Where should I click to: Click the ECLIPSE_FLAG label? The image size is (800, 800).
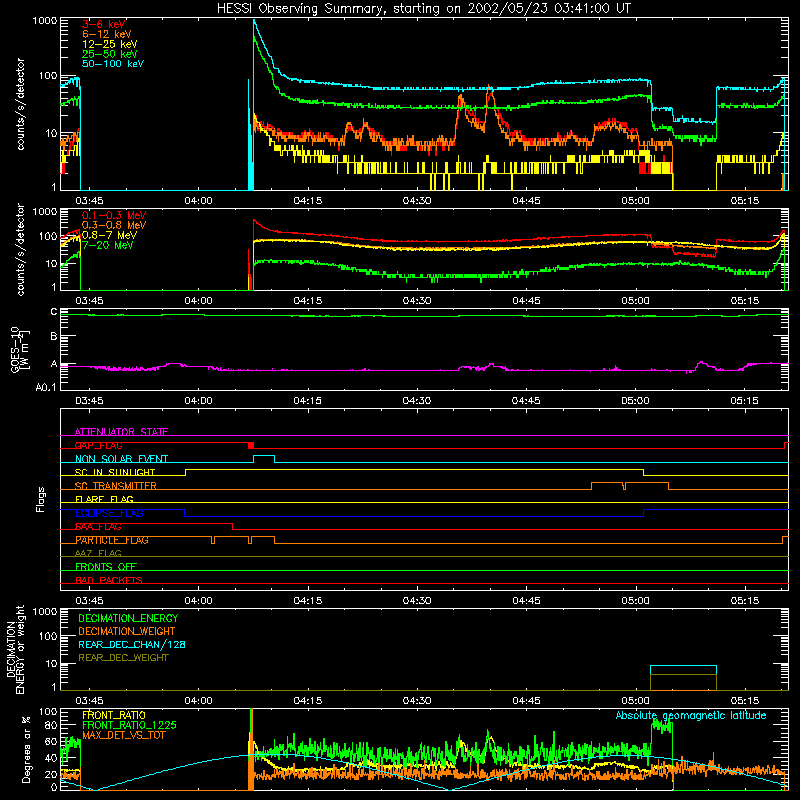109,513
